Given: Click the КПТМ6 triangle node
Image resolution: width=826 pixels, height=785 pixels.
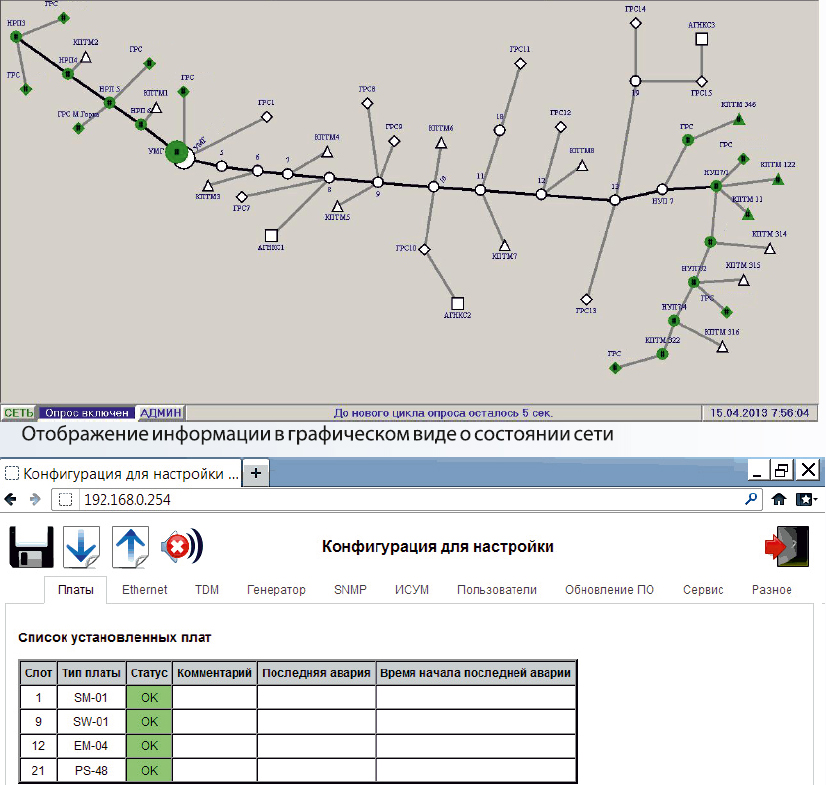Looking at the screenshot, I should [441, 143].
